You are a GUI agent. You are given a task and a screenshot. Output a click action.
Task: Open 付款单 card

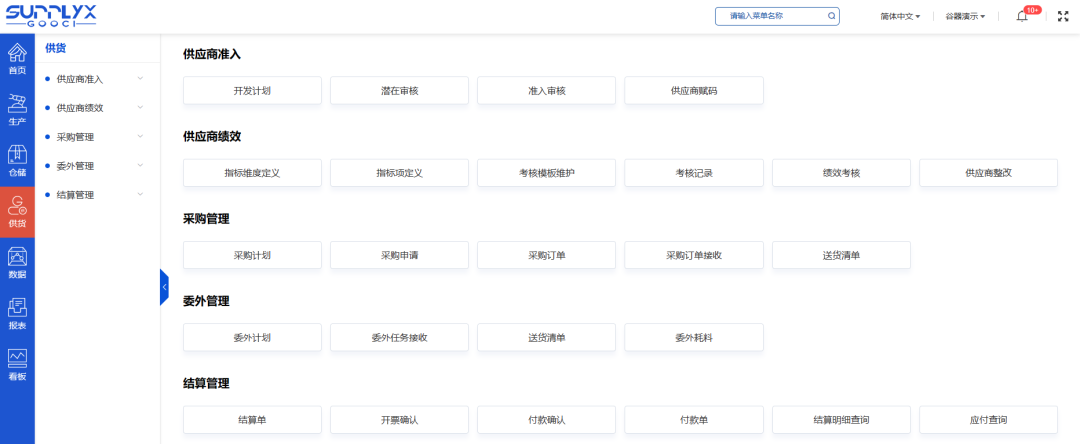(x=694, y=419)
